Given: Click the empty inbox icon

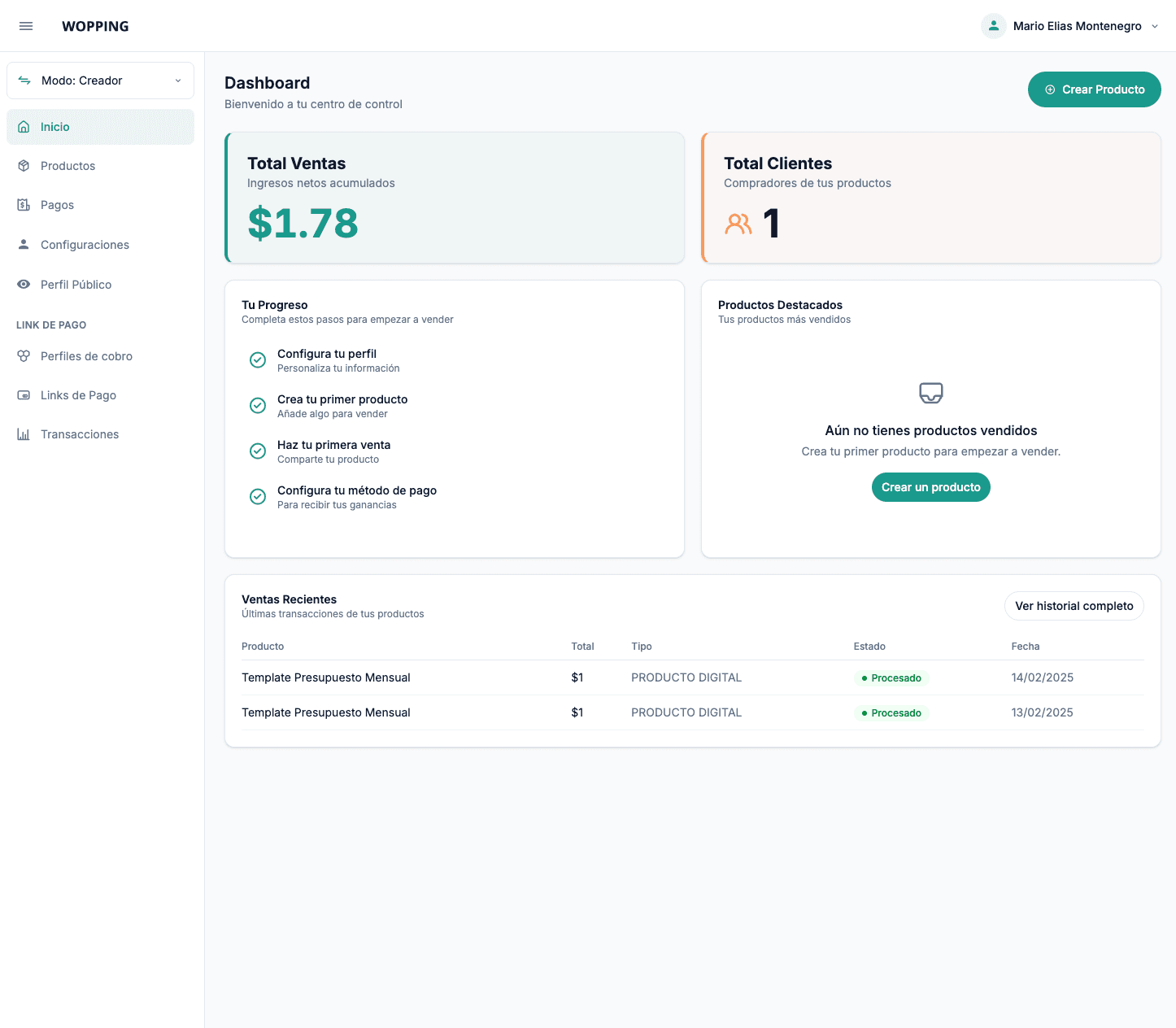Looking at the screenshot, I should coord(931,394).
